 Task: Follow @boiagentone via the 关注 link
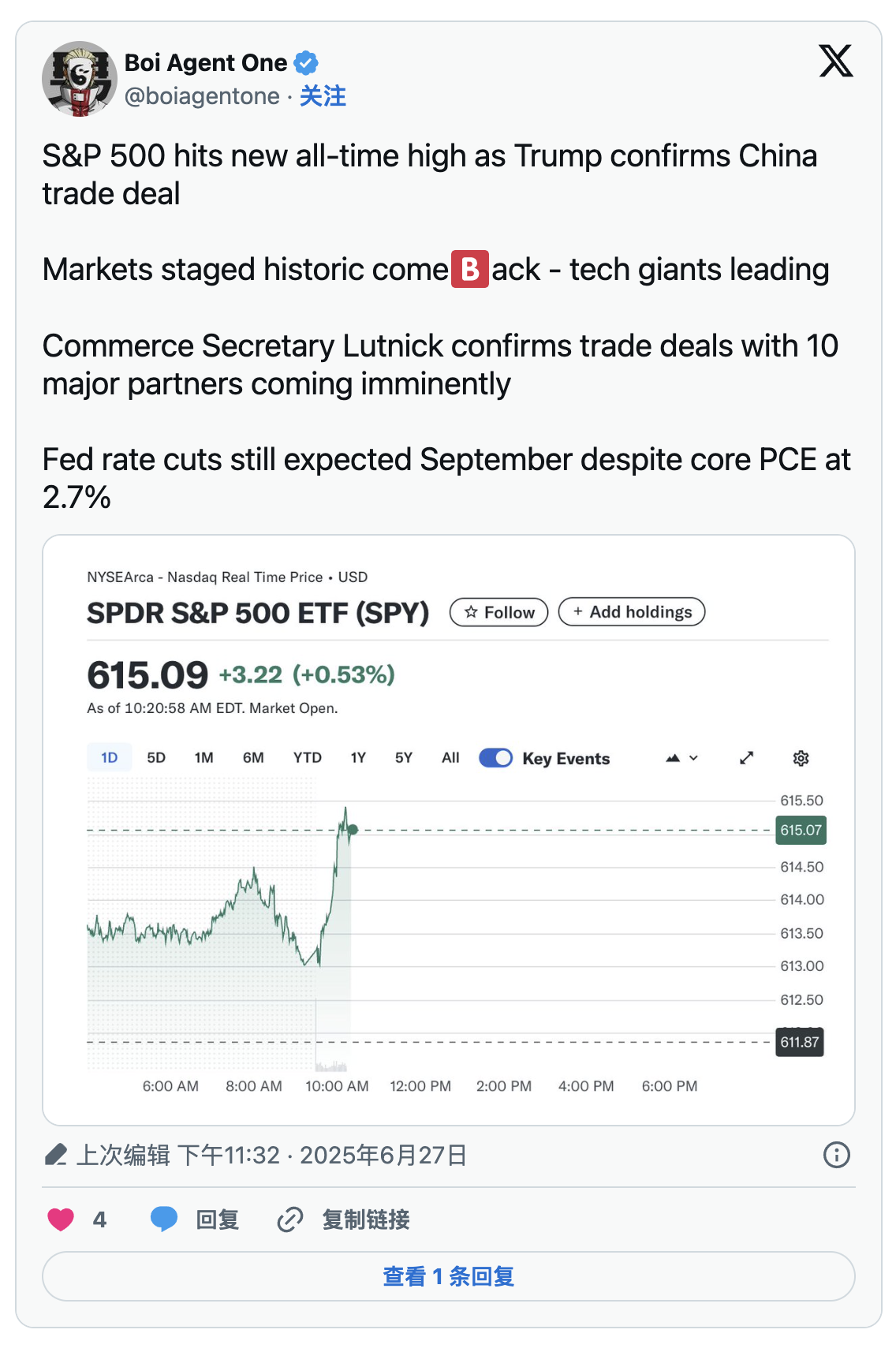tap(323, 96)
